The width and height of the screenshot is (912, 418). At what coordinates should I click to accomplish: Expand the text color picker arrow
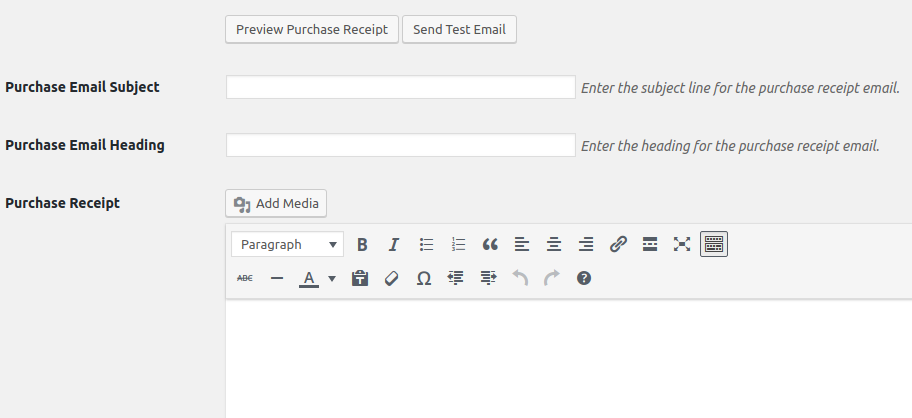(332, 279)
